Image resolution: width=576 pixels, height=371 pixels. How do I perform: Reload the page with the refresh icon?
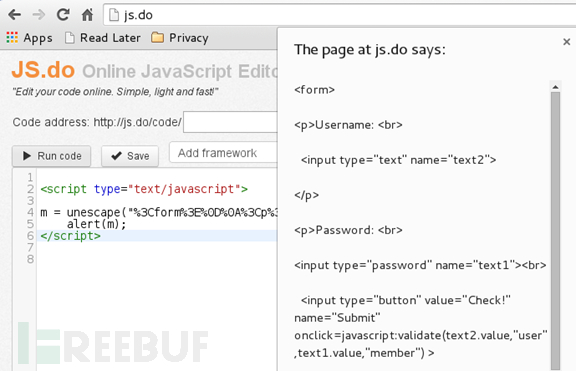pyautogui.click(x=63, y=15)
